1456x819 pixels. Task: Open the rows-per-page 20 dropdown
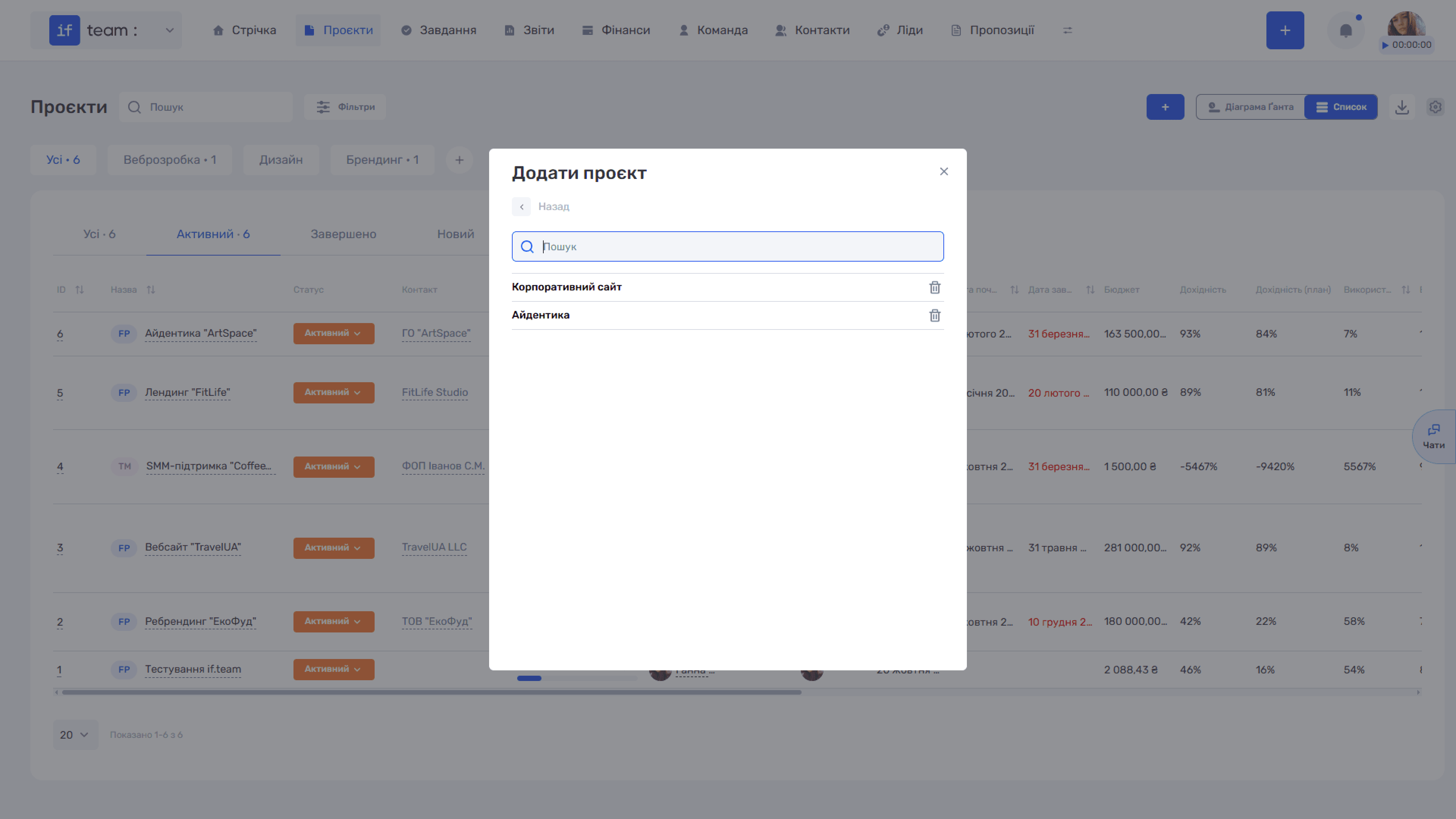click(x=75, y=735)
